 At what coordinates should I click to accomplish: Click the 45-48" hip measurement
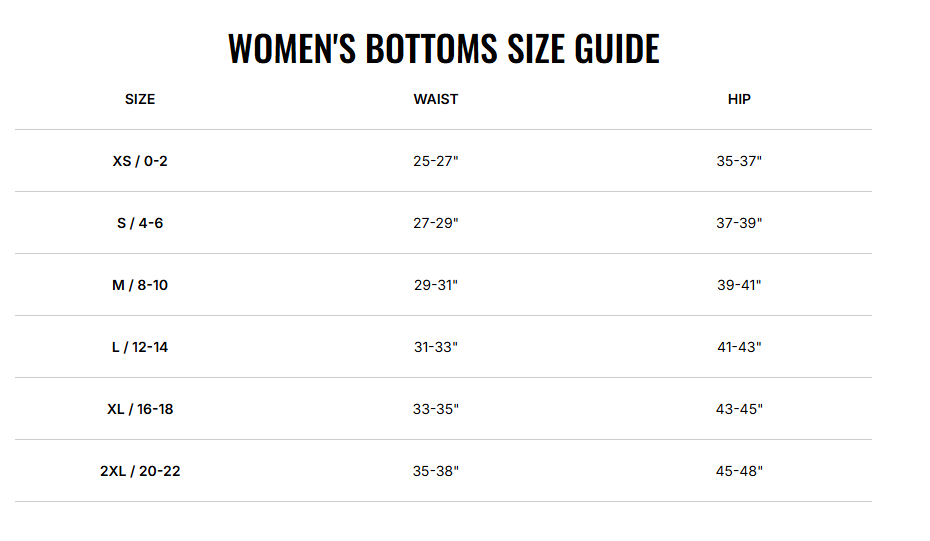pos(739,471)
